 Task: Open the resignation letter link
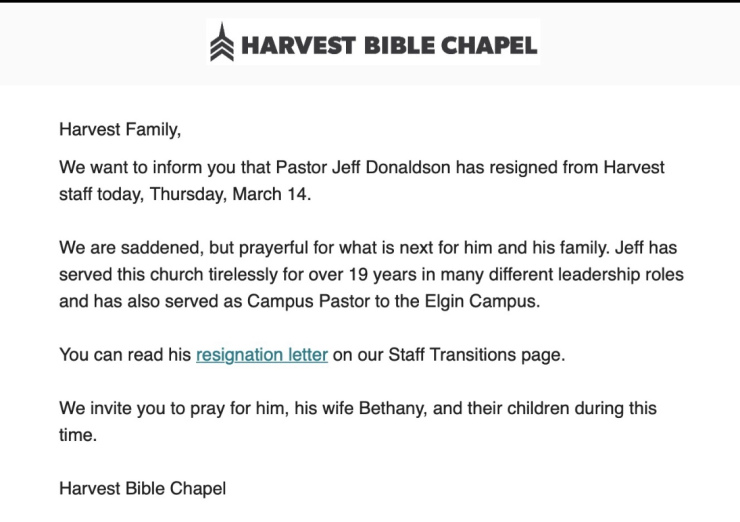(262, 355)
